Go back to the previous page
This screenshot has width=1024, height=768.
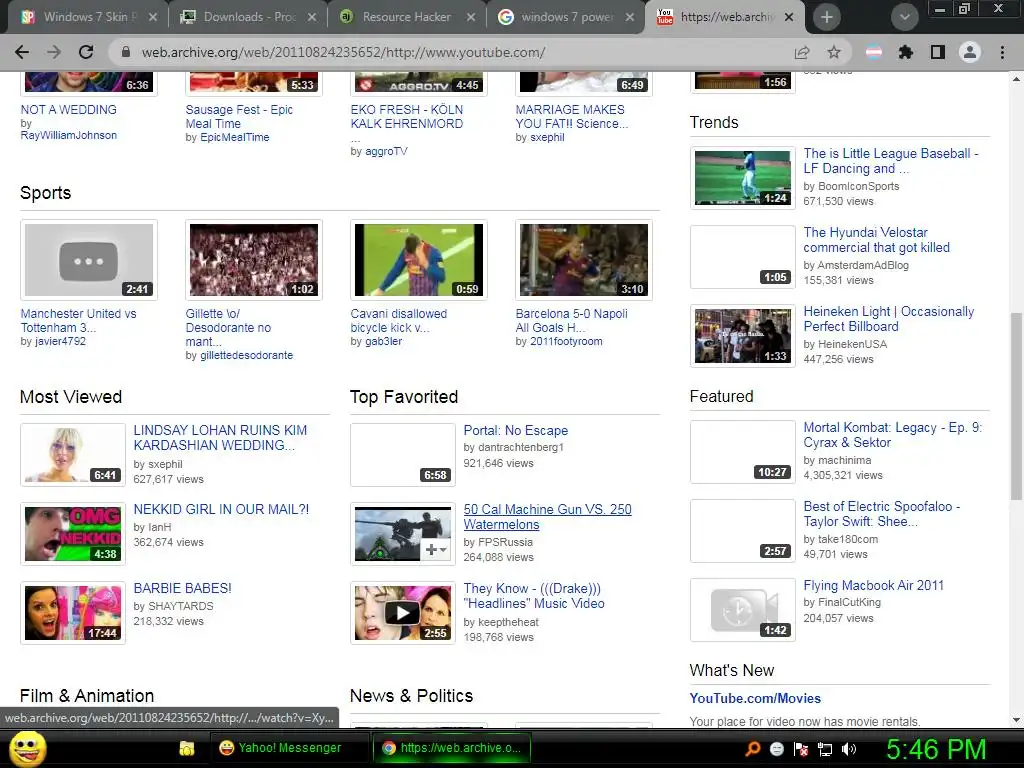pyautogui.click(x=22, y=52)
